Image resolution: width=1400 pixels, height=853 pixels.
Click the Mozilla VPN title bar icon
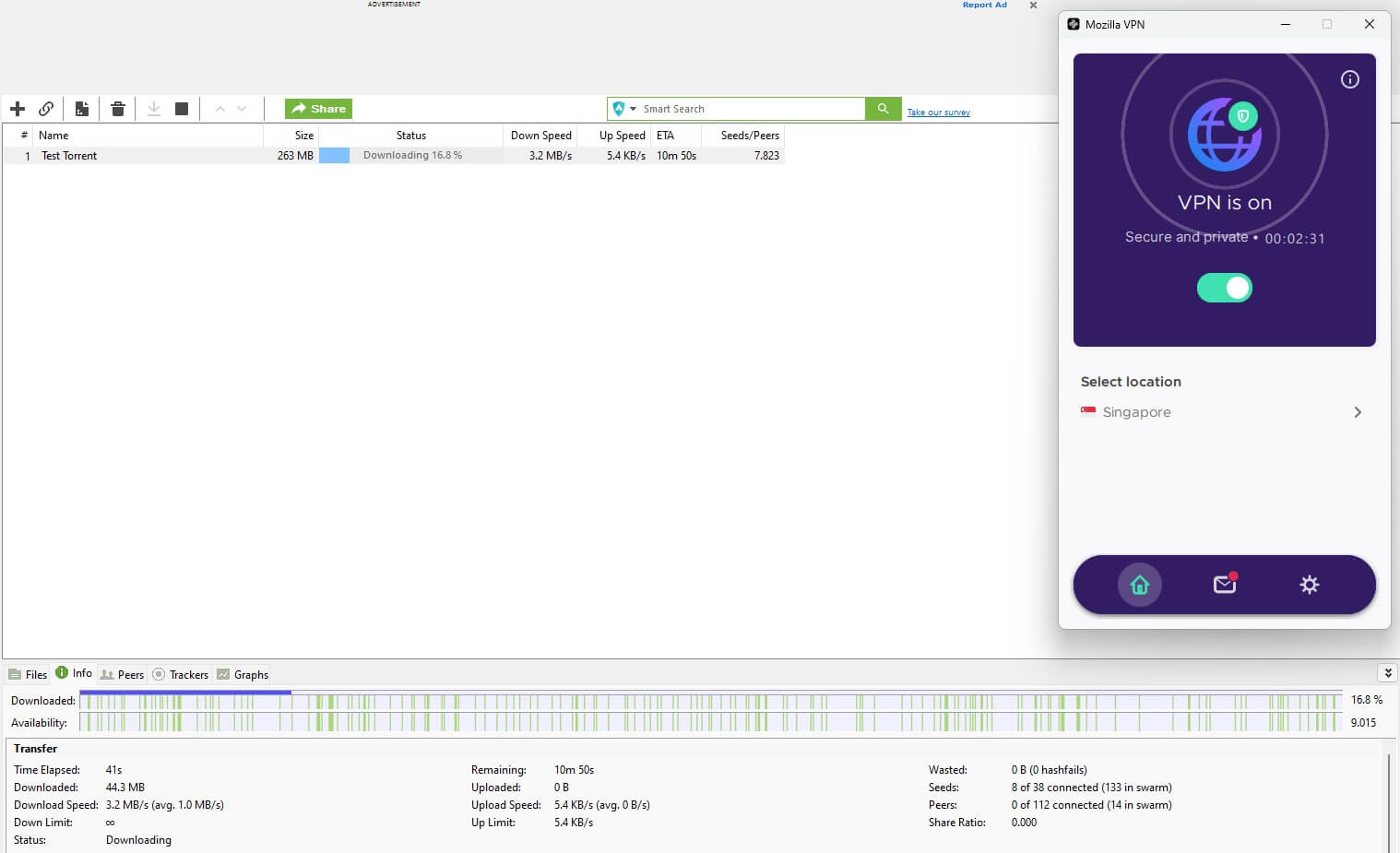1073,24
